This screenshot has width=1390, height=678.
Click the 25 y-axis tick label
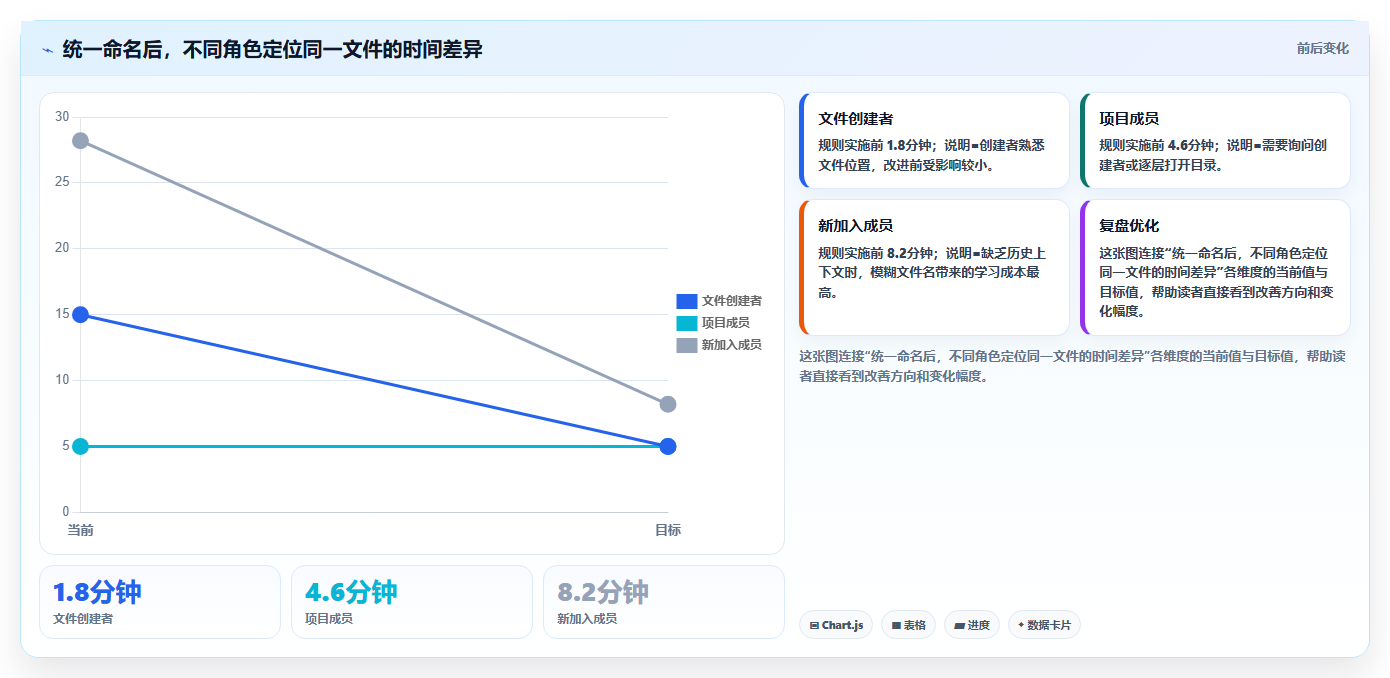click(x=62, y=183)
